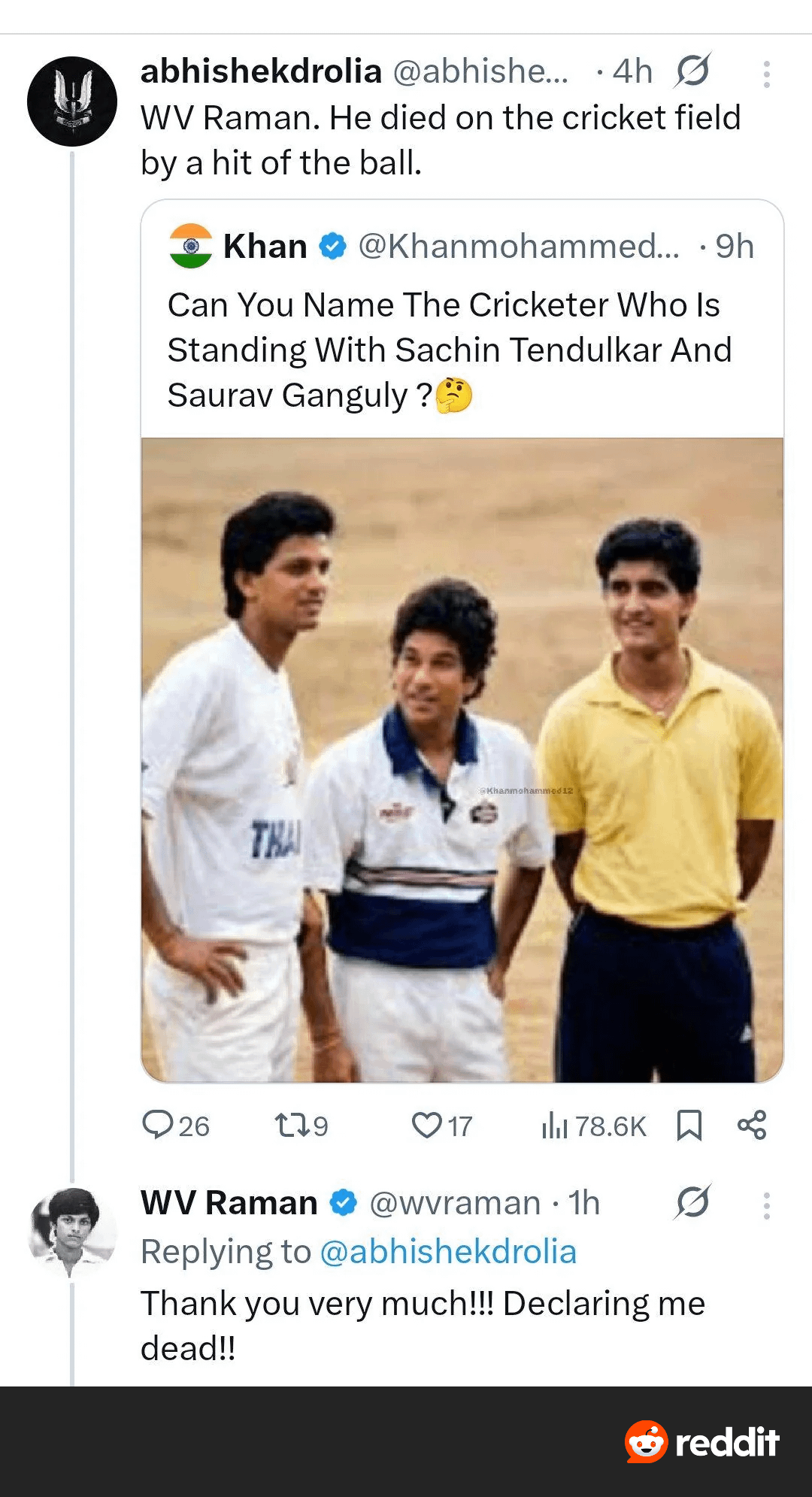This screenshot has height=1497, width=812.
Task: Tap the Grok icon on abhishekdrolia's tweet
Action: pos(692,71)
